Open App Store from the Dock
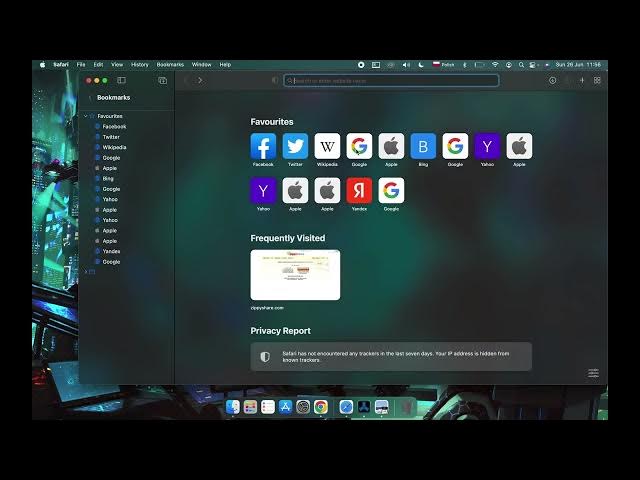 coord(285,407)
